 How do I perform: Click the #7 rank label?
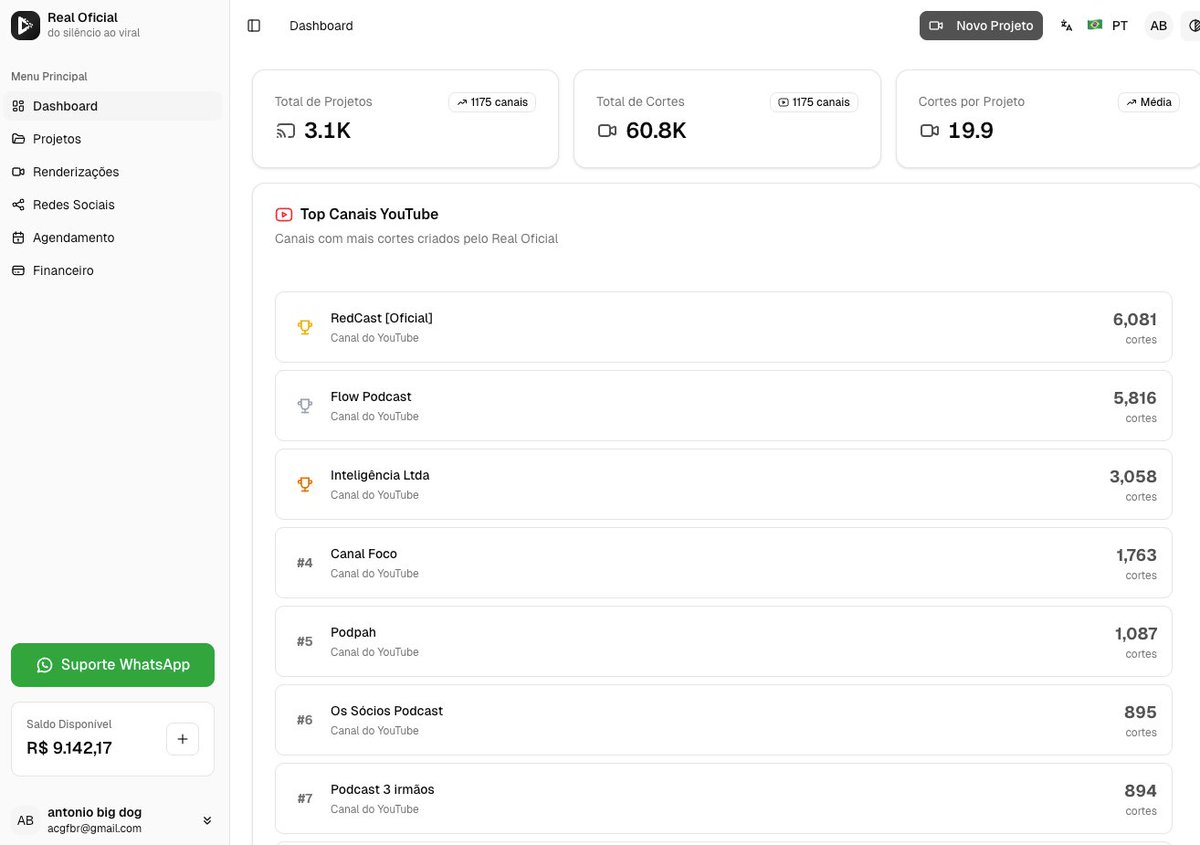tap(305, 798)
